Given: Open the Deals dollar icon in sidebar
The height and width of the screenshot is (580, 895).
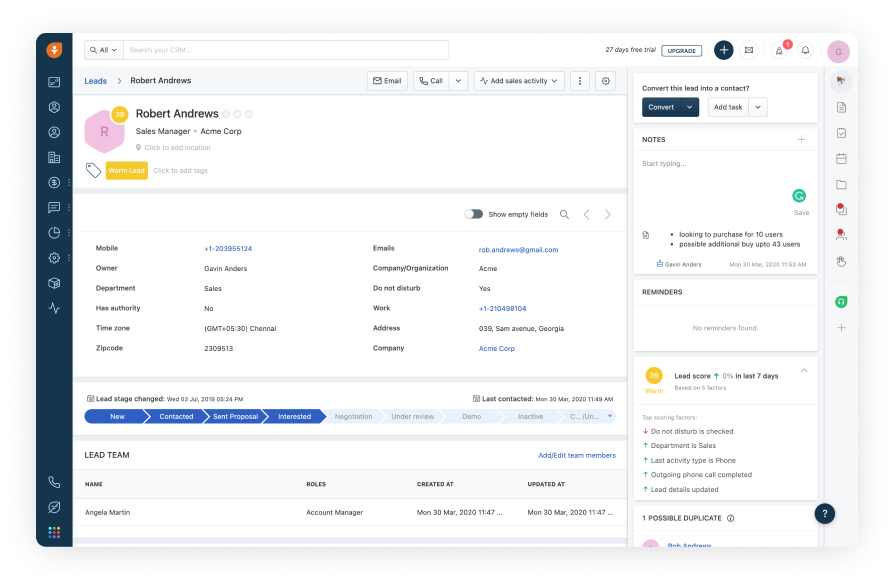Looking at the screenshot, I should [x=54, y=182].
